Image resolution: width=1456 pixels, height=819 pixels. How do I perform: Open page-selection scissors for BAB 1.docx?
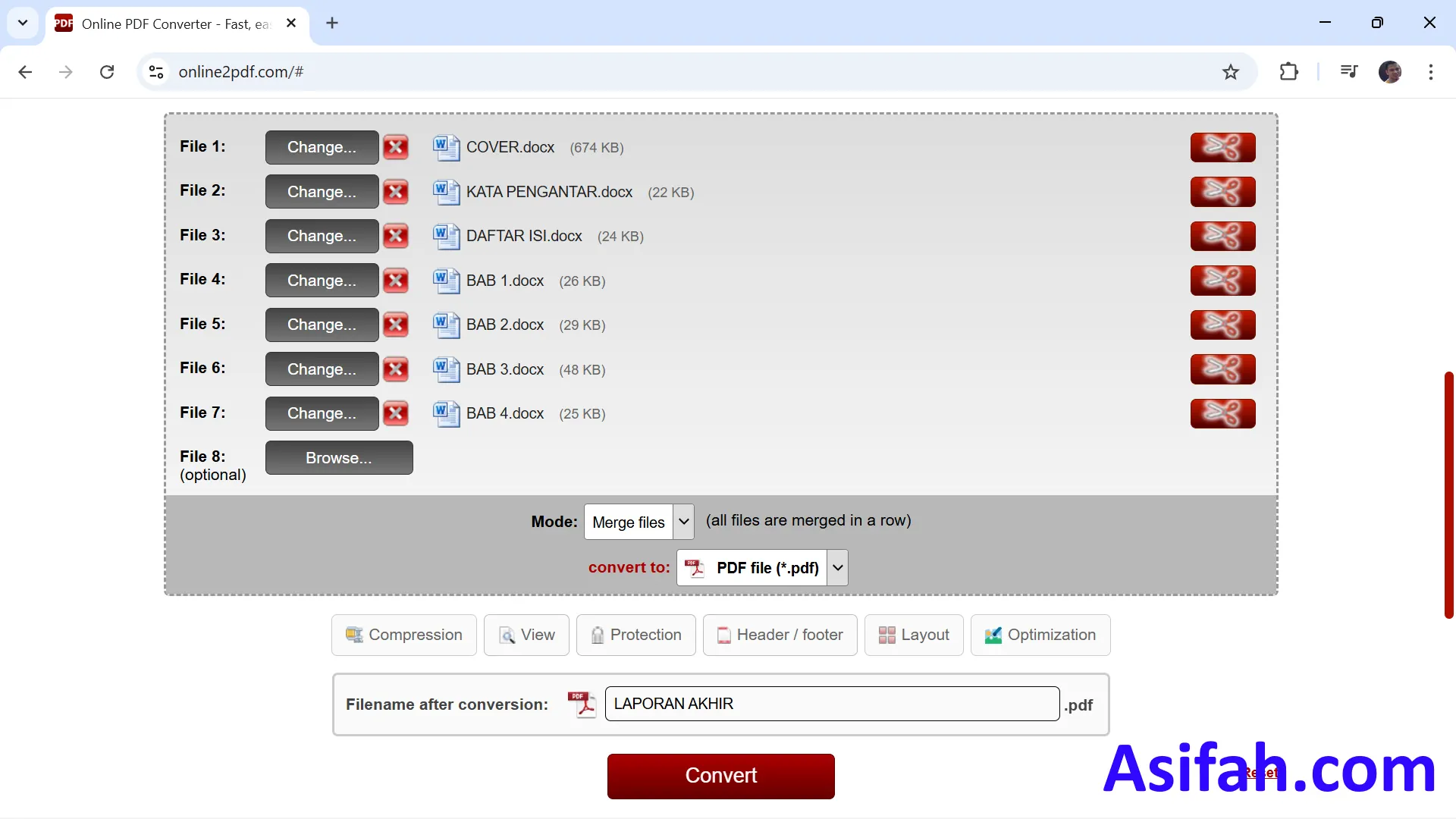tap(1222, 281)
